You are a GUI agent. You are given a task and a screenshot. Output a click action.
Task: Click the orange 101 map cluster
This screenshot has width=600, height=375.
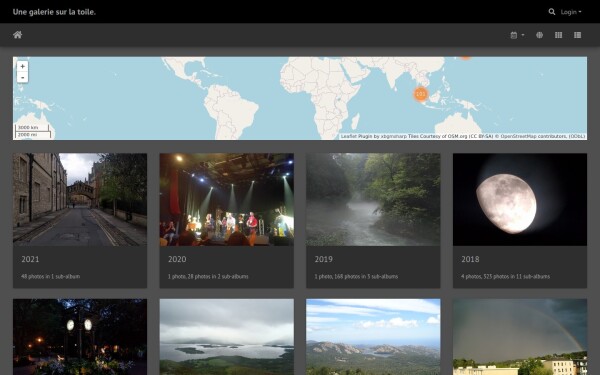coord(421,94)
